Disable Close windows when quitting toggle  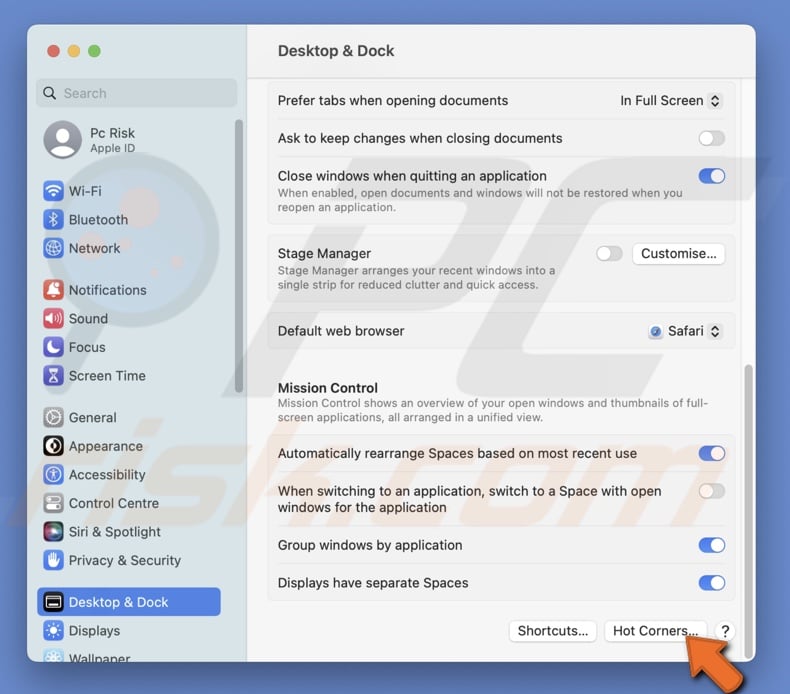pyautogui.click(x=711, y=176)
